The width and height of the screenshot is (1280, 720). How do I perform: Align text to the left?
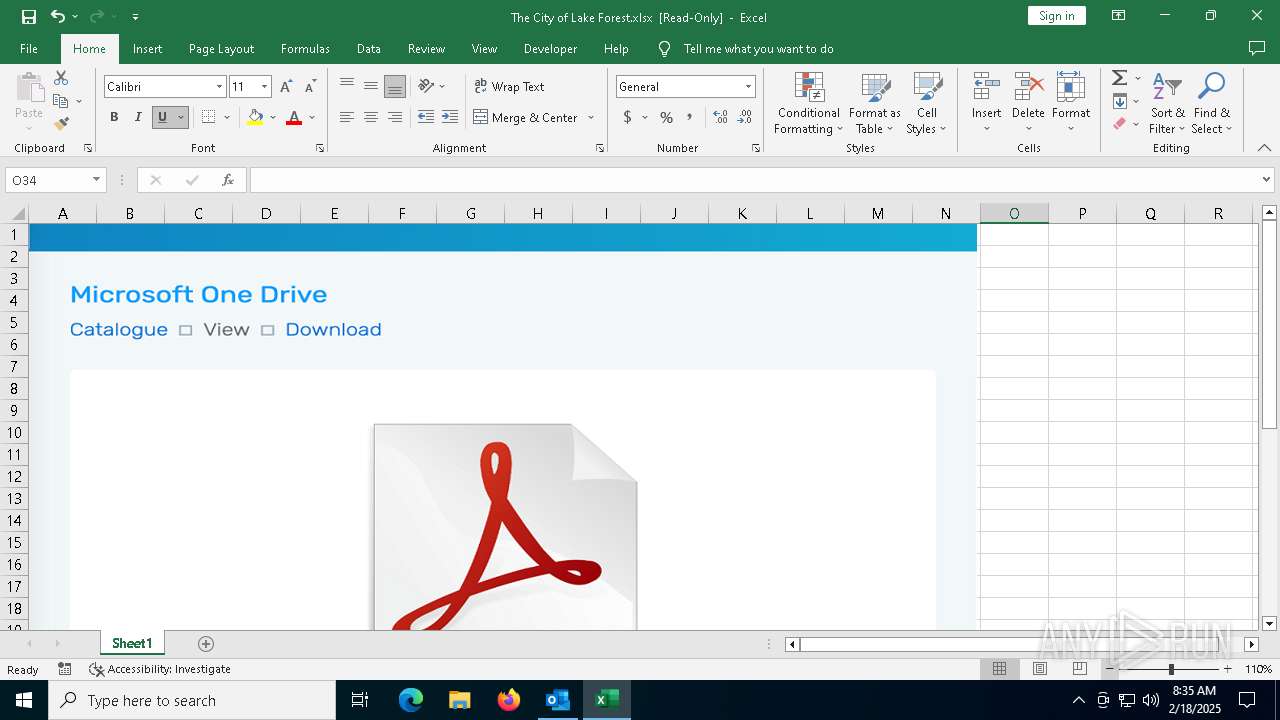(347, 117)
